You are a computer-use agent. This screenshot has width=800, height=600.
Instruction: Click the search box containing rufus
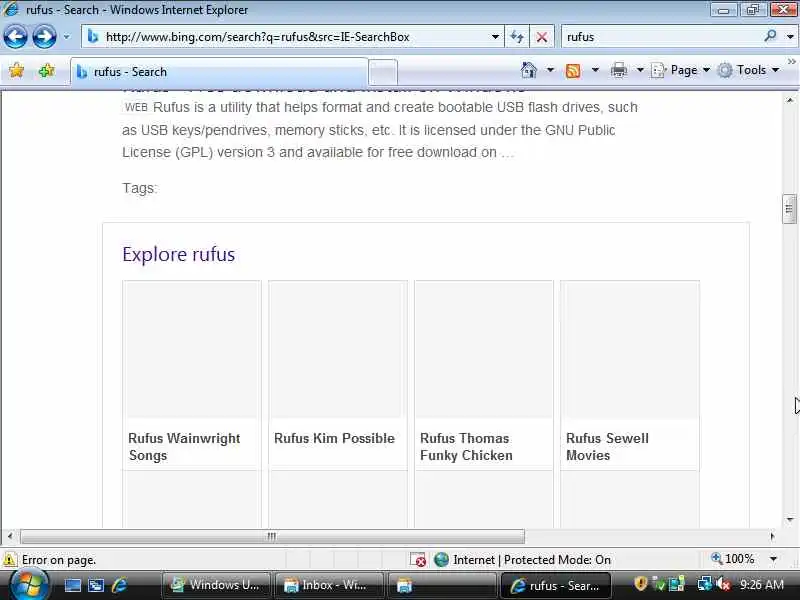[x=660, y=37]
